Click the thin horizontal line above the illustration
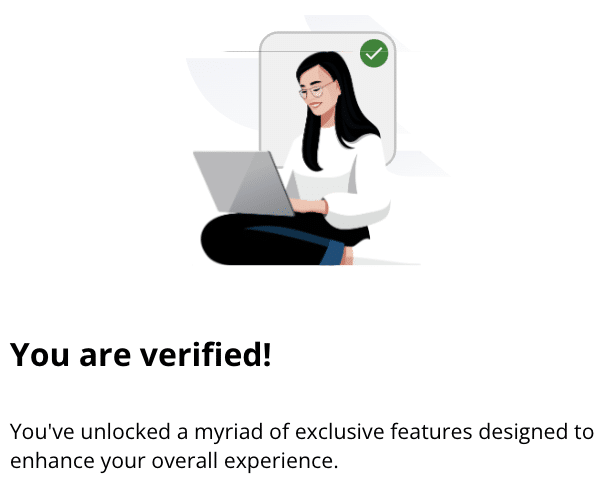 [242, 51]
